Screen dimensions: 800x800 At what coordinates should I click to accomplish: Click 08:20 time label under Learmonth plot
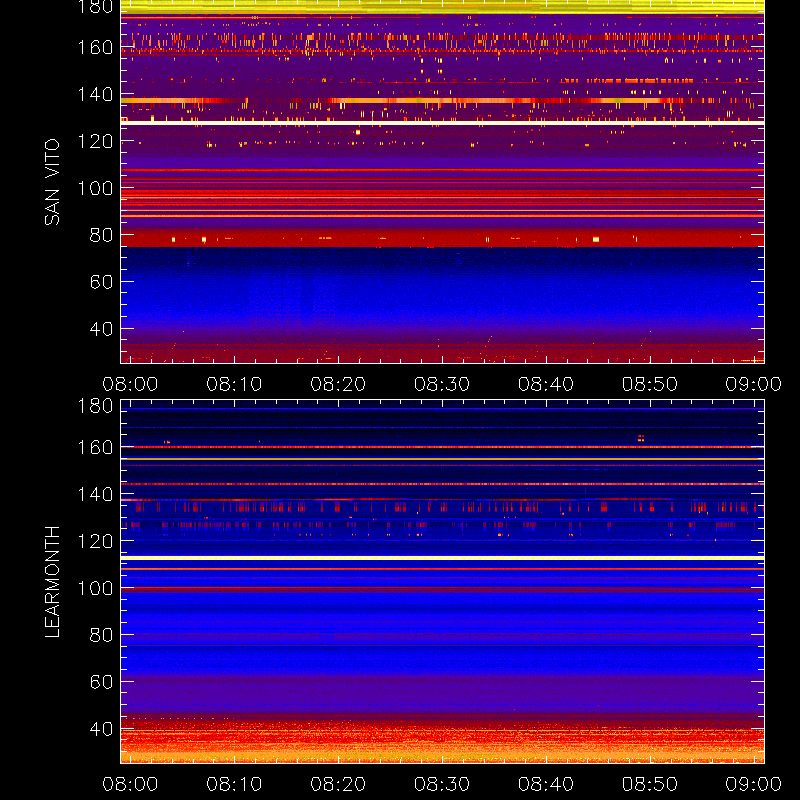[x=338, y=784]
